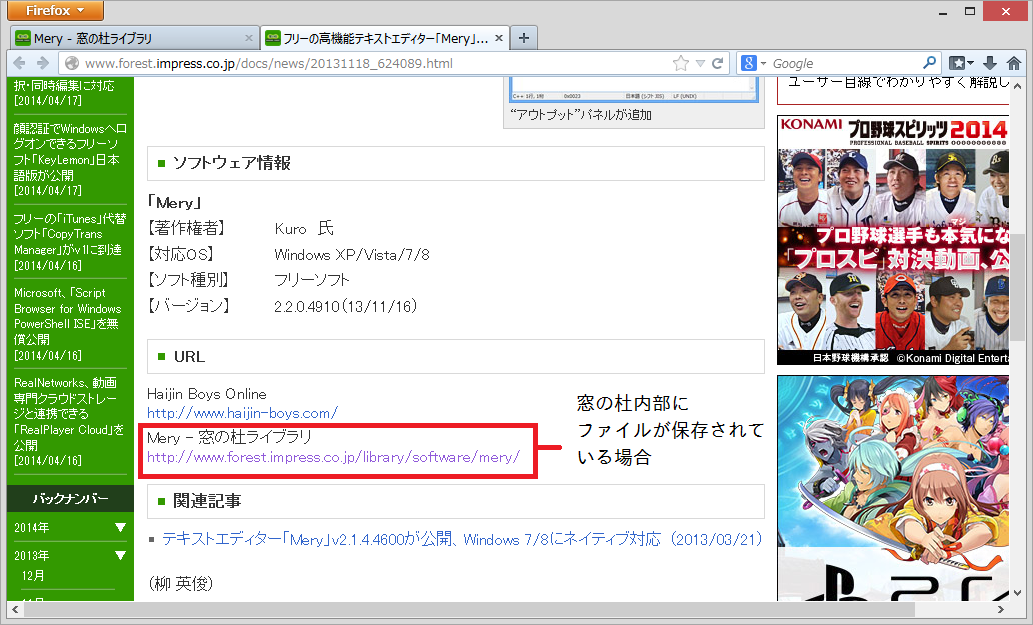Reload the page with the refresh icon
This screenshot has height=625, width=1033.
(717, 63)
